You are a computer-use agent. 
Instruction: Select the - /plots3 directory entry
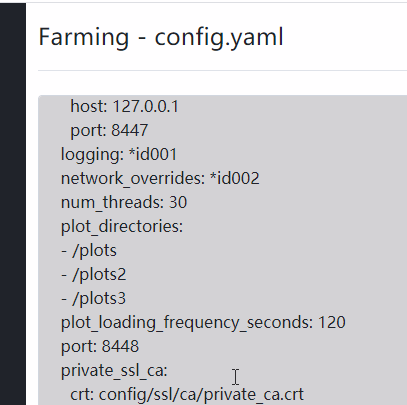click(94, 299)
